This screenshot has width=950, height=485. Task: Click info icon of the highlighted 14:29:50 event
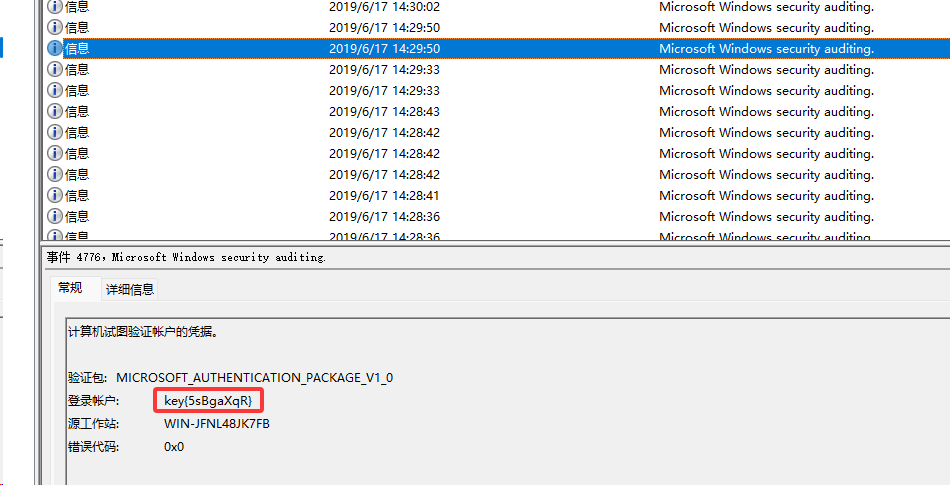click(55, 48)
